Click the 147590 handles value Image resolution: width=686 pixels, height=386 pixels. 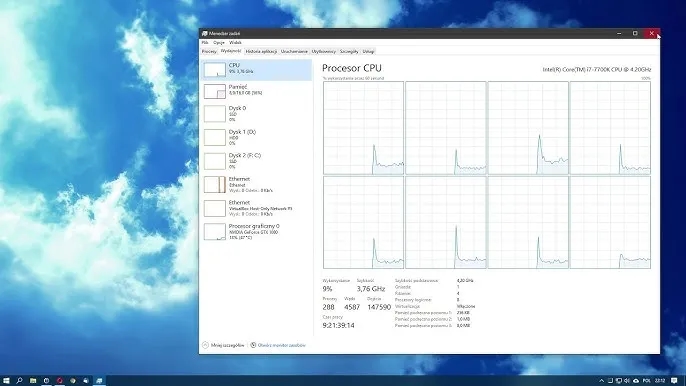[379, 307]
